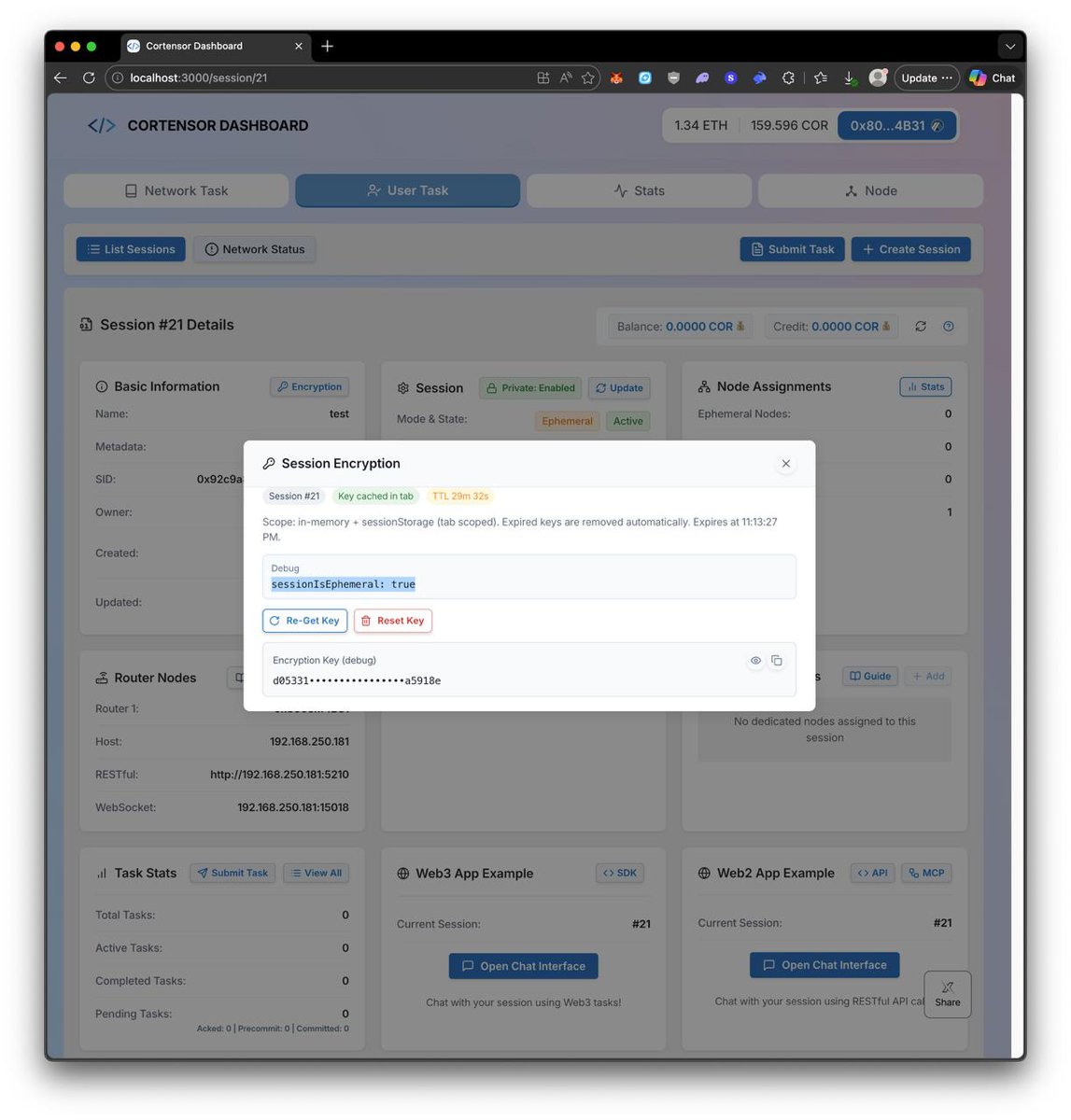Image resolution: width=1071 pixels, height=1120 pixels.
Task: Click the purple S extension icon
Action: click(x=731, y=78)
